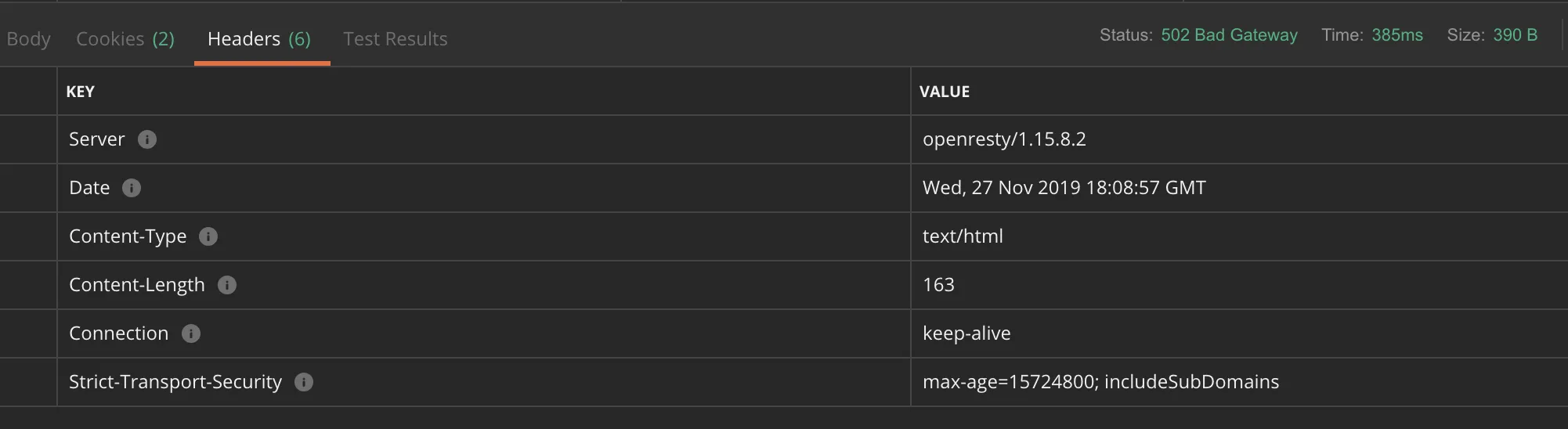Click the 385ms response time

point(1397,35)
